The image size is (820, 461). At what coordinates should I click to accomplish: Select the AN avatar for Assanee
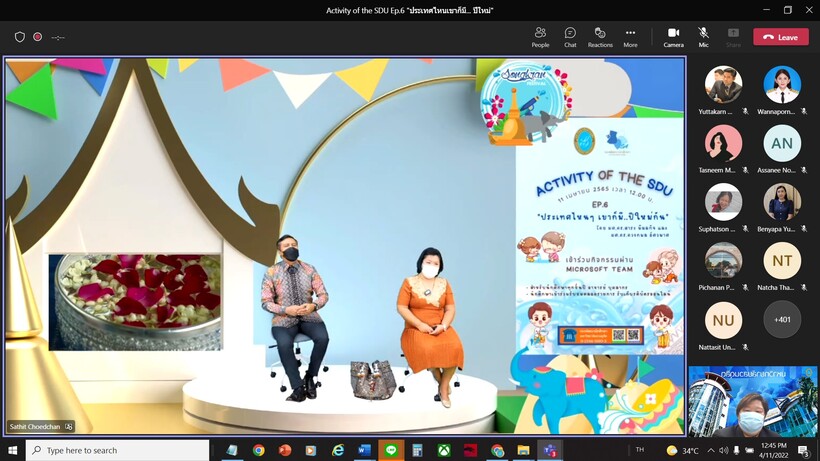(x=781, y=144)
